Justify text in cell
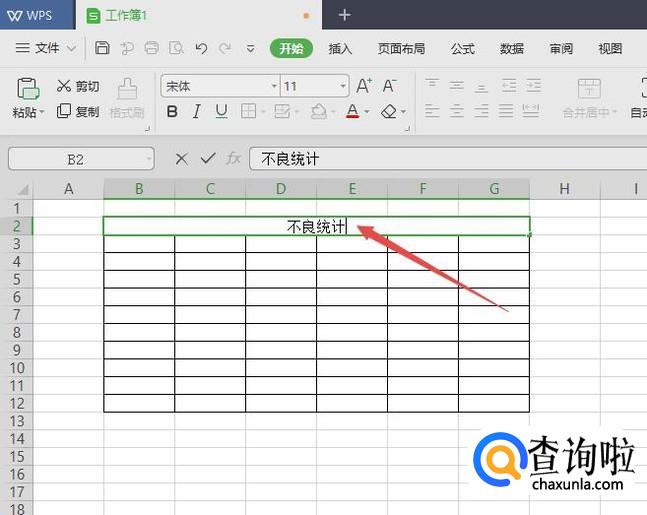 click(x=506, y=111)
